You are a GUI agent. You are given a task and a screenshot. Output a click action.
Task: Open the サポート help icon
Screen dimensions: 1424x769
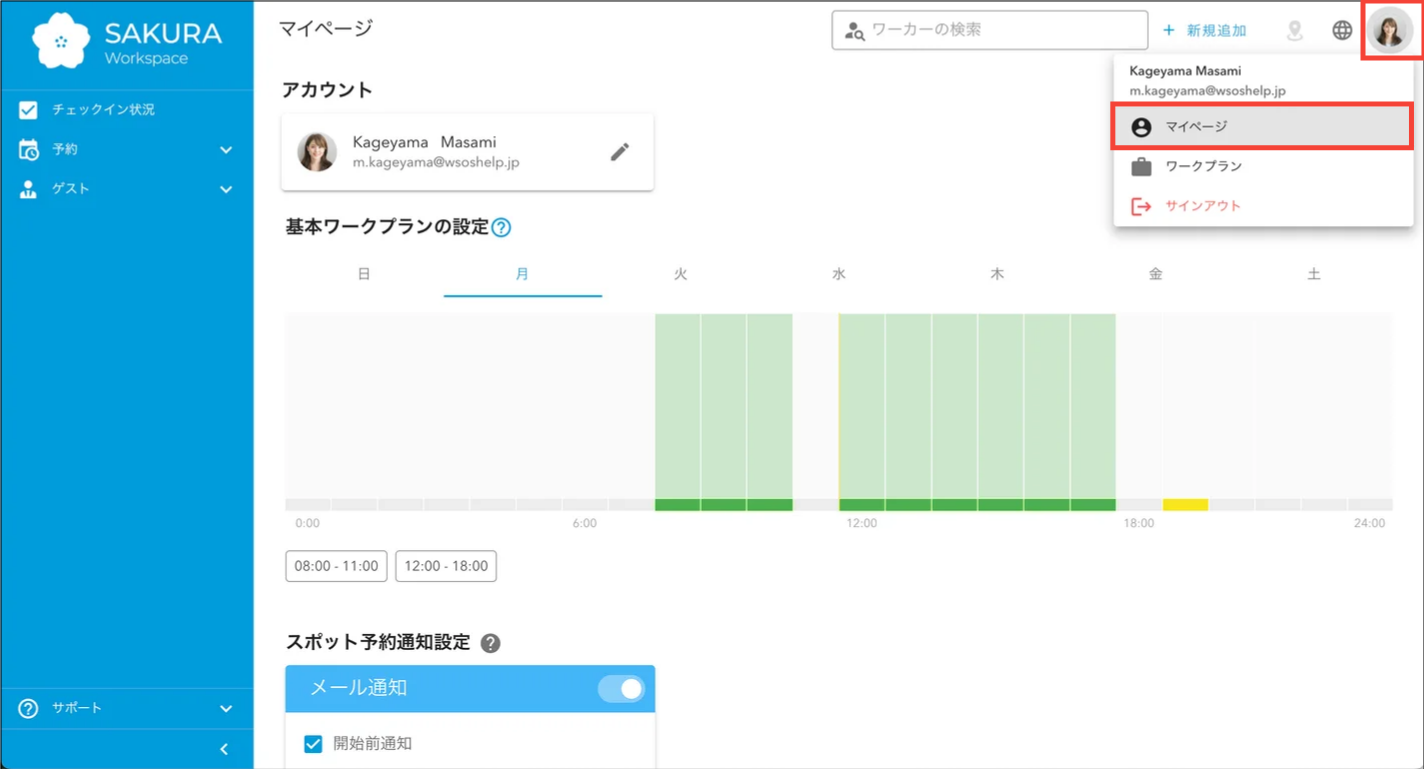tap(29, 708)
